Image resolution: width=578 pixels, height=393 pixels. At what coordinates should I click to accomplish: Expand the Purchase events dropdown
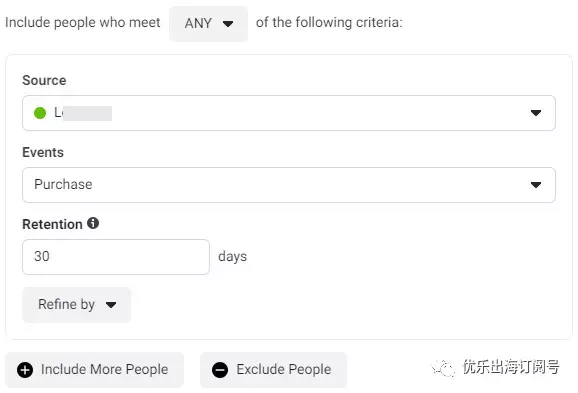[289, 185]
